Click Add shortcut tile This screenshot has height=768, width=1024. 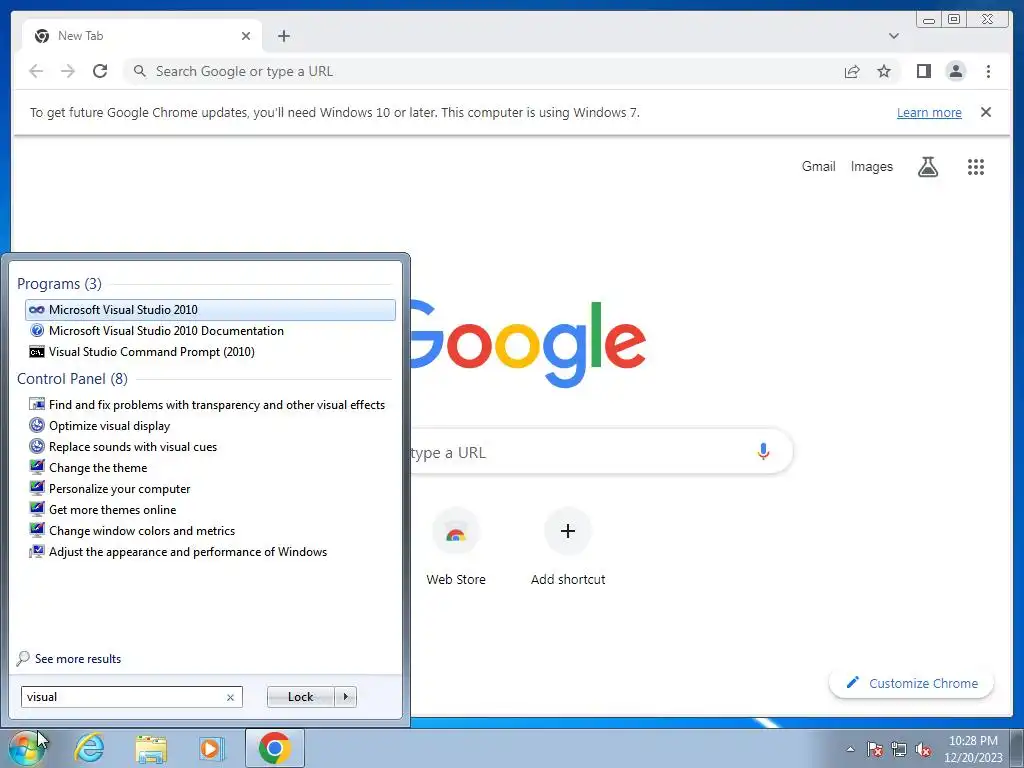pos(568,547)
